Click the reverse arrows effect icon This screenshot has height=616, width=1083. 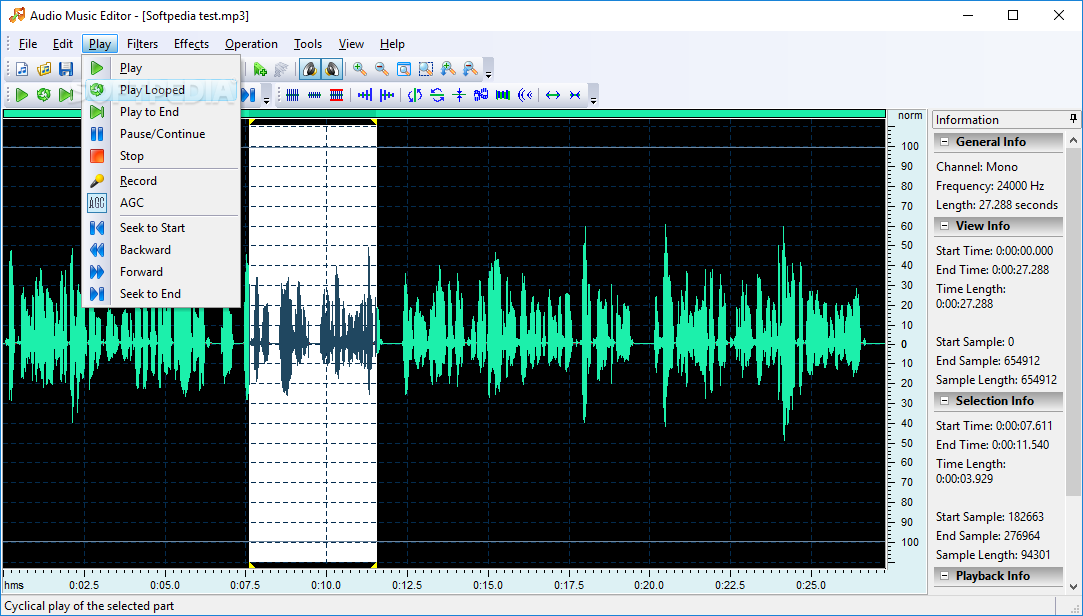click(x=437, y=95)
